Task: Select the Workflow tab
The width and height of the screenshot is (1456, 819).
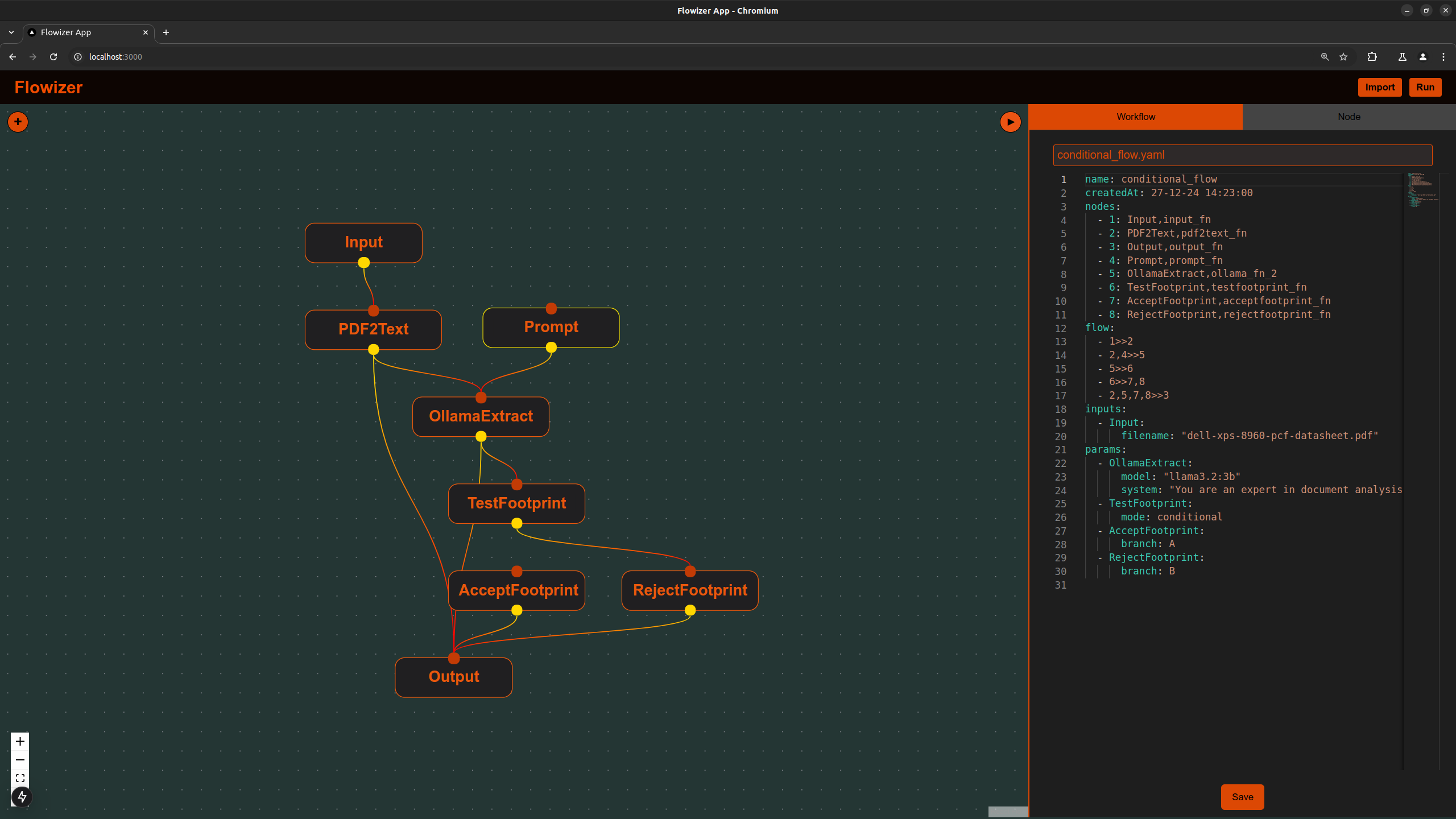Action: (1136, 117)
